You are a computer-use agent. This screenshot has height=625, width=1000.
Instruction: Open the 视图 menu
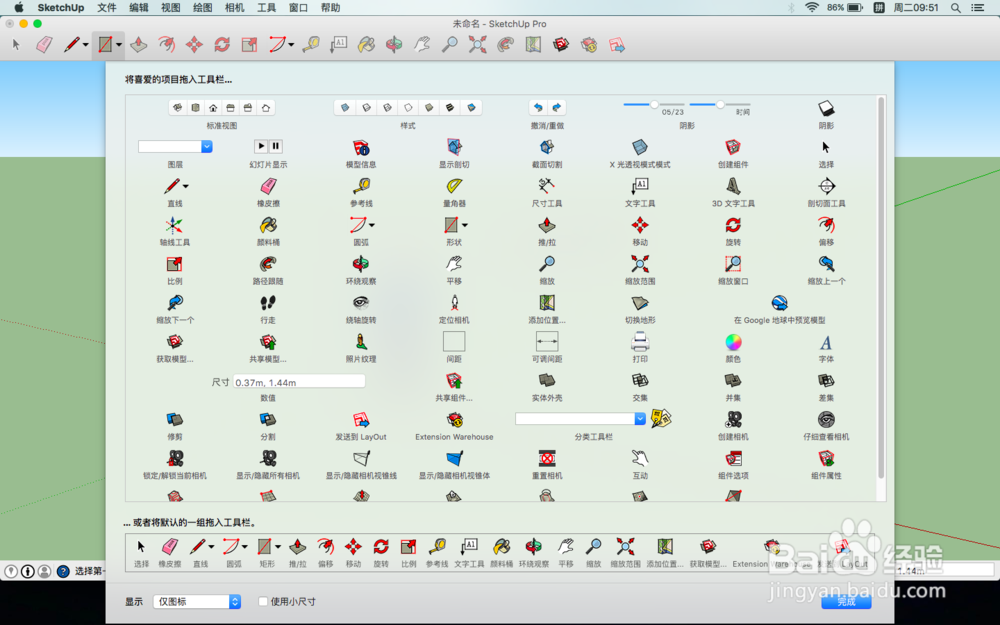click(x=171, y=8)
